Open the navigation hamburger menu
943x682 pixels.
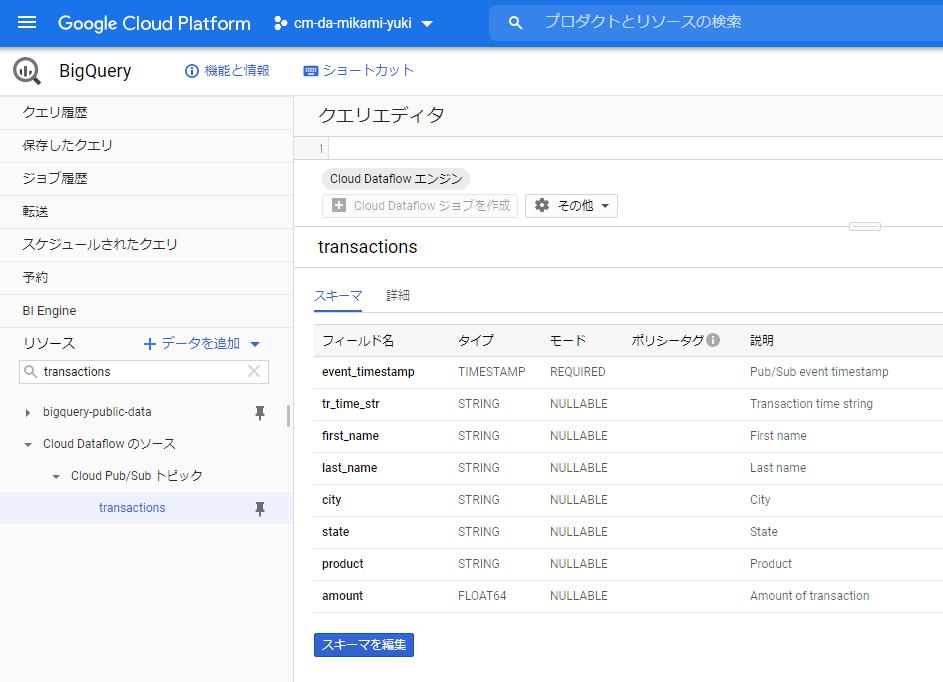point(26,22)
